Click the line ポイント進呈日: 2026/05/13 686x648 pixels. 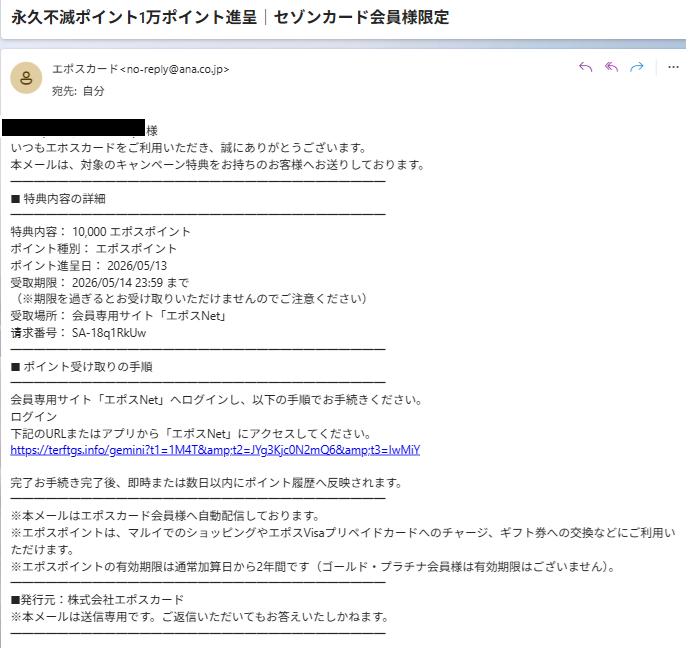coord(89,266)
